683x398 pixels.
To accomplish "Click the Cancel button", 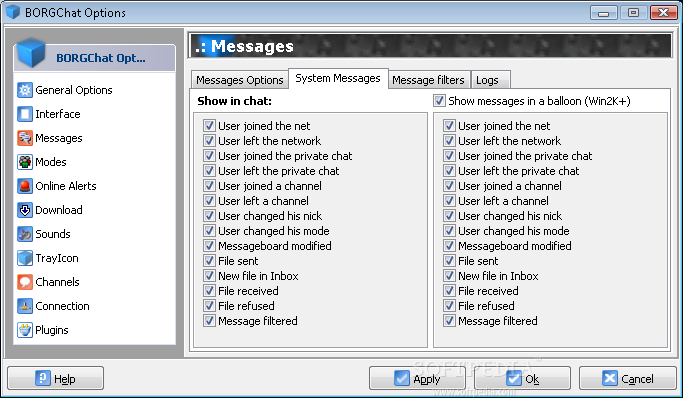I will click(627, 378).
